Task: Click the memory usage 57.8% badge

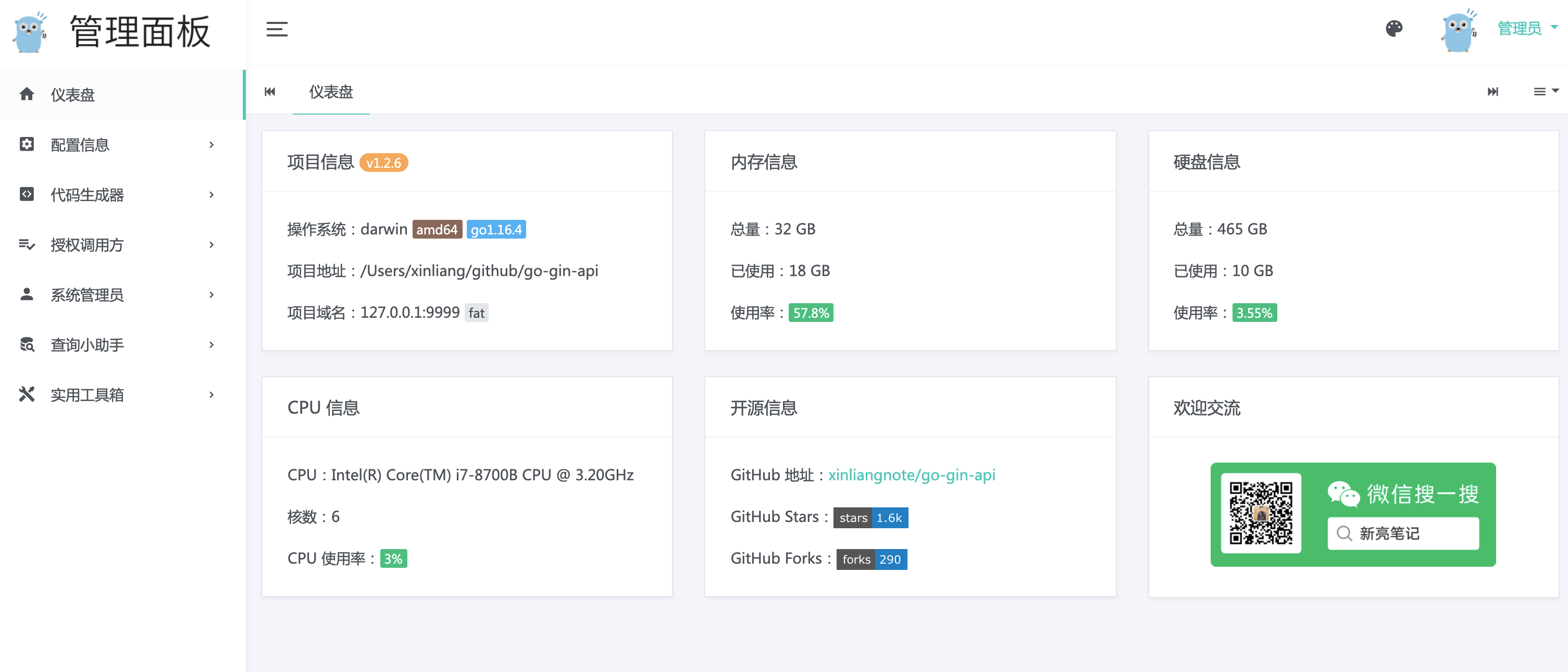Action: click(811, 313)
